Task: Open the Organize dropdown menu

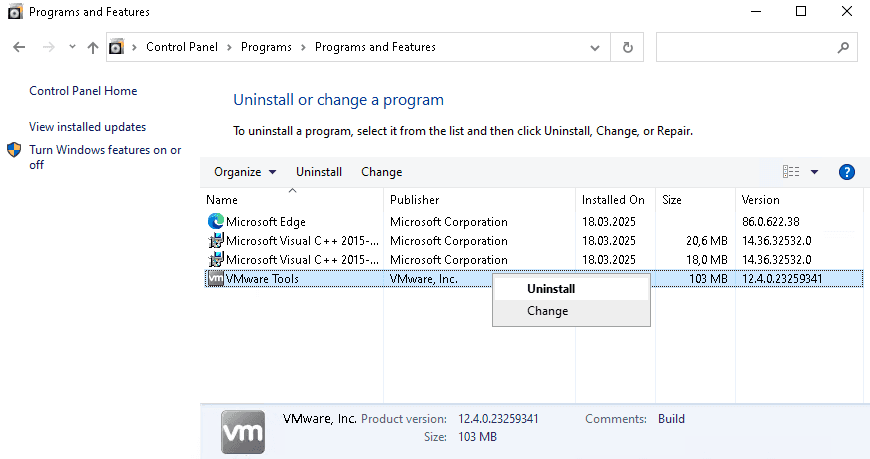Action: tap(245, 172)
